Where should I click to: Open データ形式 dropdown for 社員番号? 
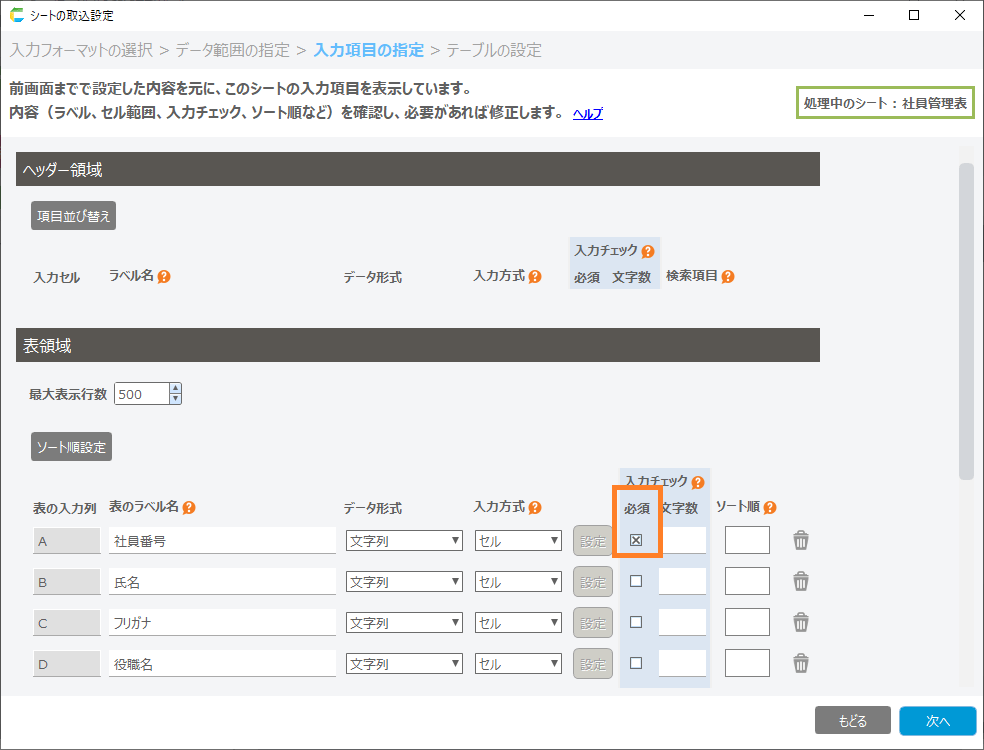pos(403,541)
